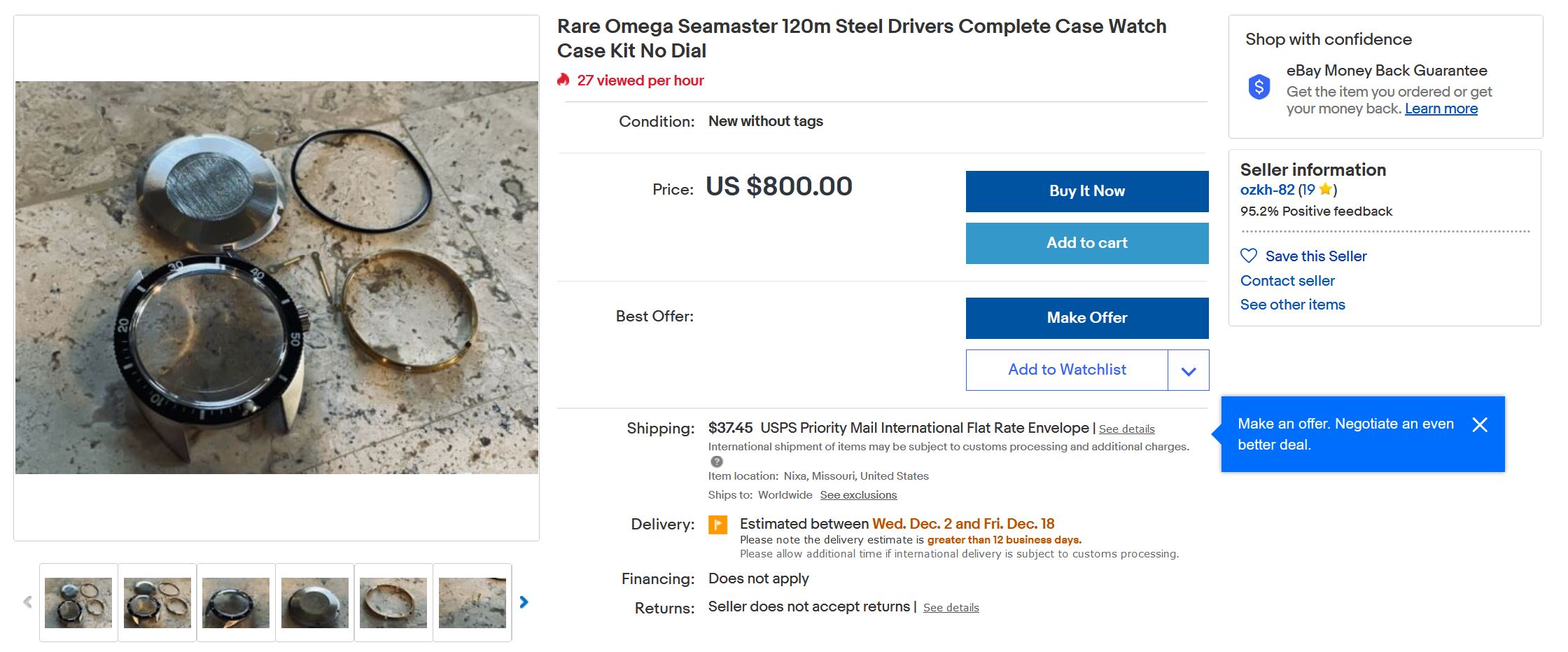Screen dimensions: 1568x652
Task: Open the See exclusions link
Action: click(858, 495)
